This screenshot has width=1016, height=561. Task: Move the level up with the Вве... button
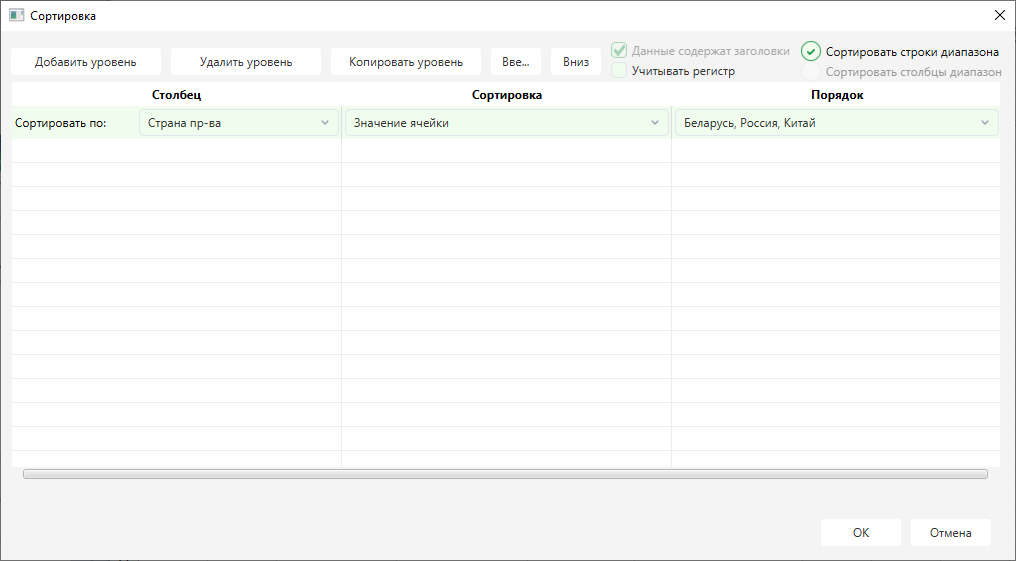(515, 62)
